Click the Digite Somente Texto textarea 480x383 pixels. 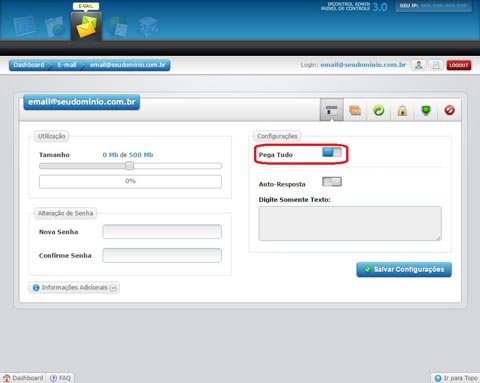click(x=350, y=223)
